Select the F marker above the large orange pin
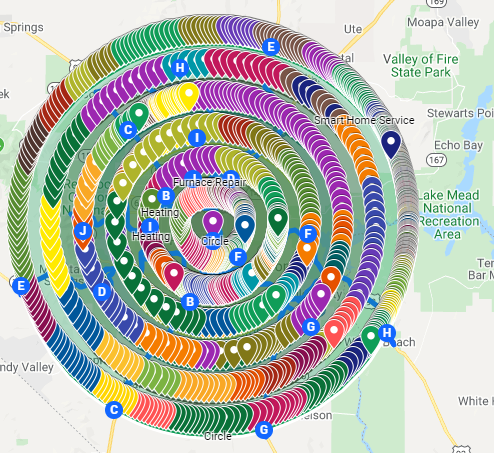The image size is (494, 453). [x=308, y=234]
